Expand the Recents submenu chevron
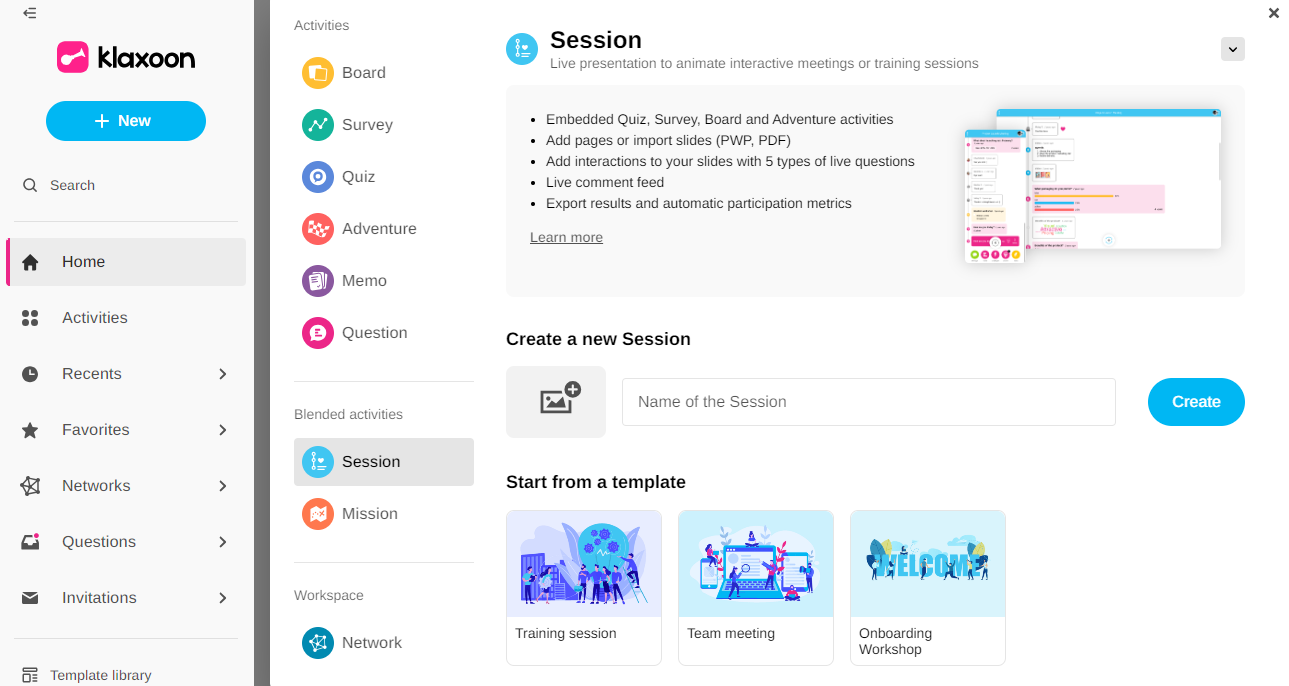1289x686 pixels. 223,374
